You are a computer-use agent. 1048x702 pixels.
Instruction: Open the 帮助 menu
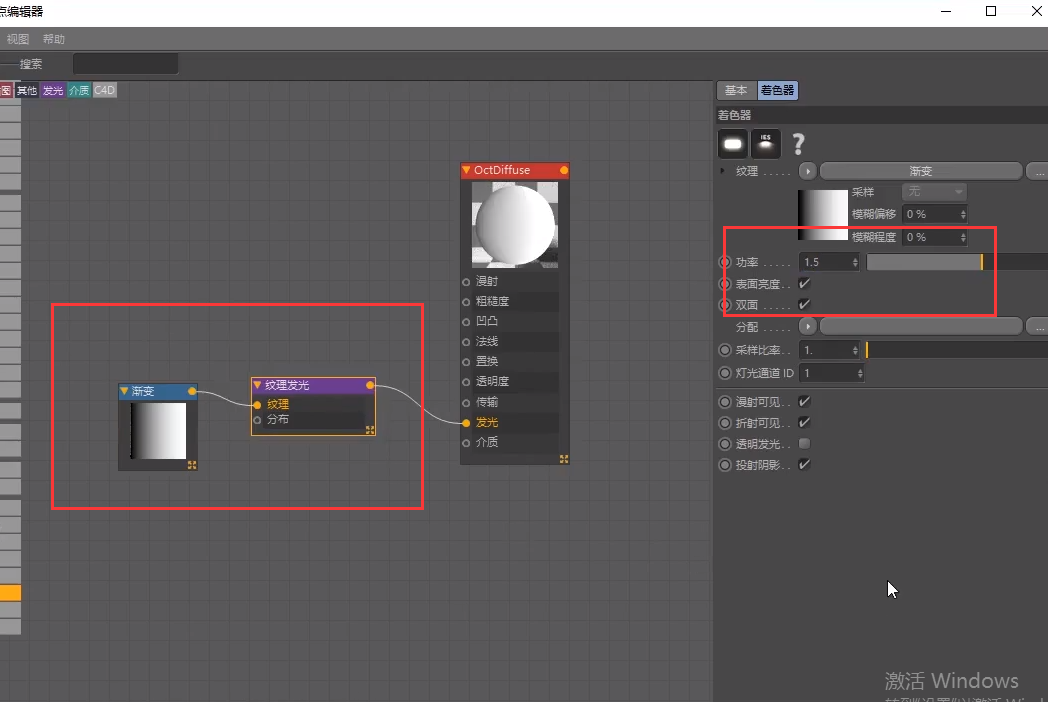pos(53,39)
